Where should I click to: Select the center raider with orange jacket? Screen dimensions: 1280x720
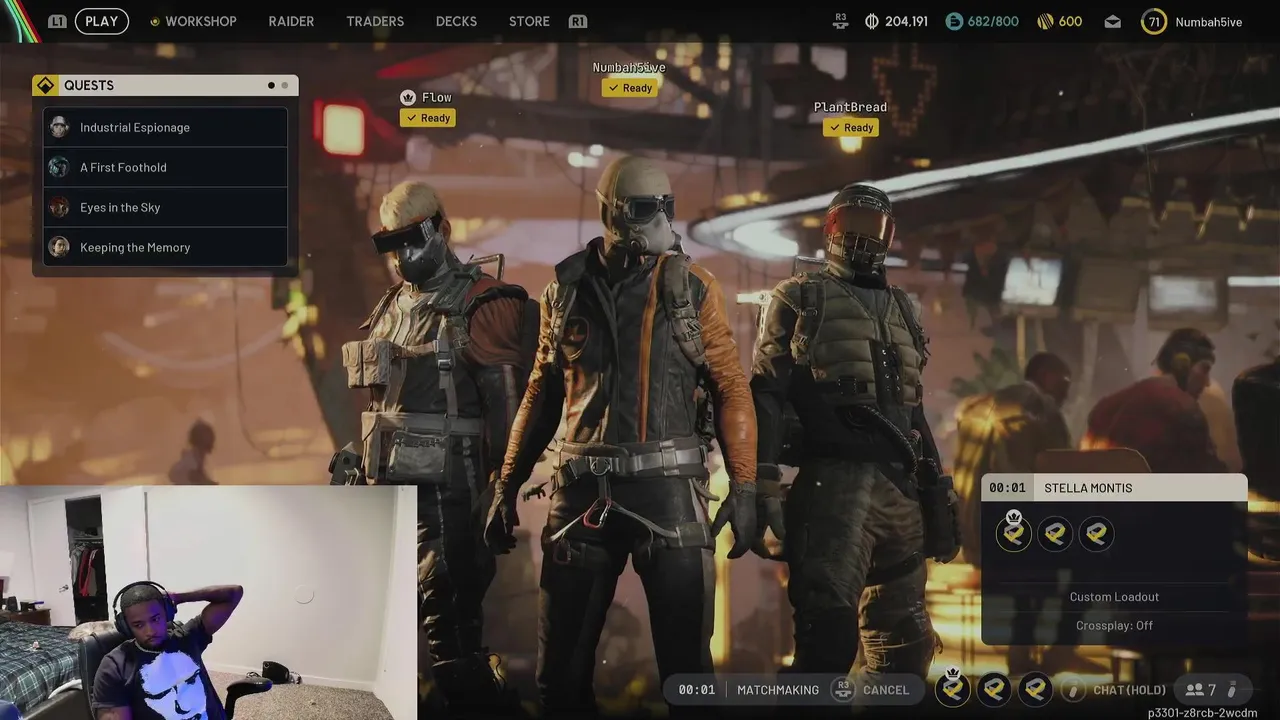click(x=630, y=430)
